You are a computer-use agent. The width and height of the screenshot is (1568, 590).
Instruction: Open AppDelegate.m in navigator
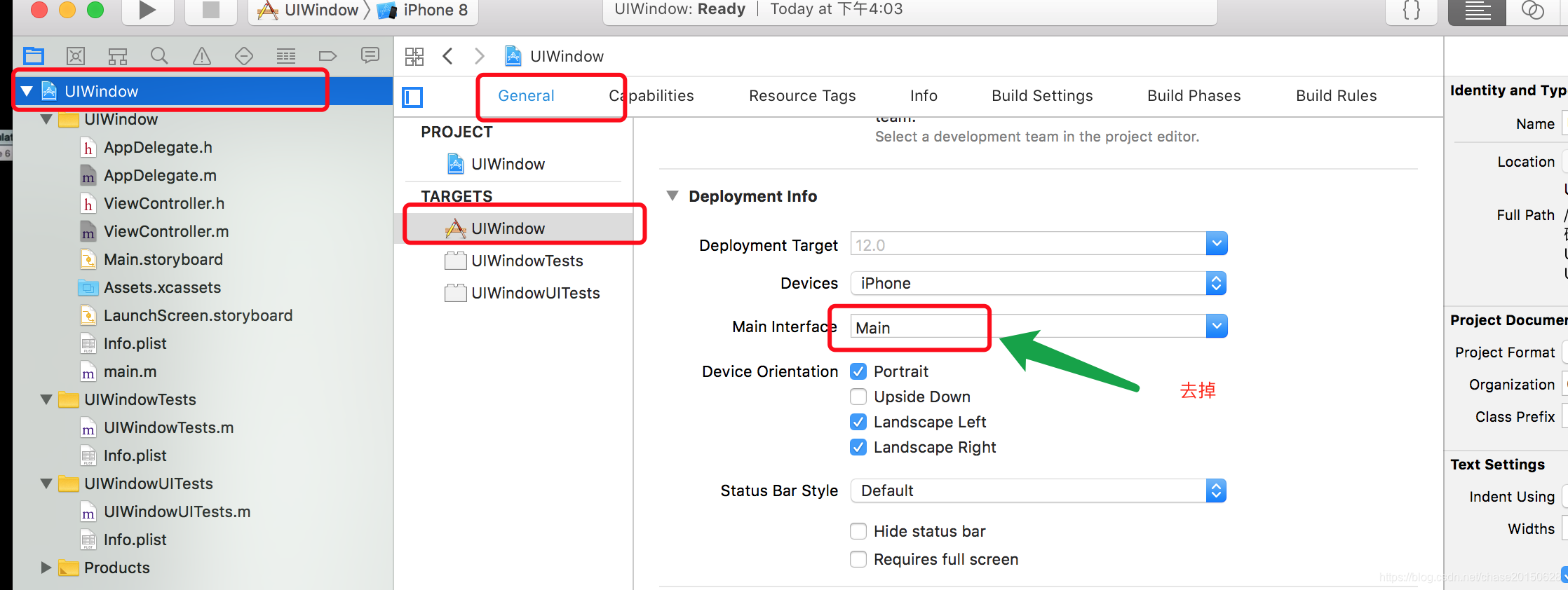point(148,175)
